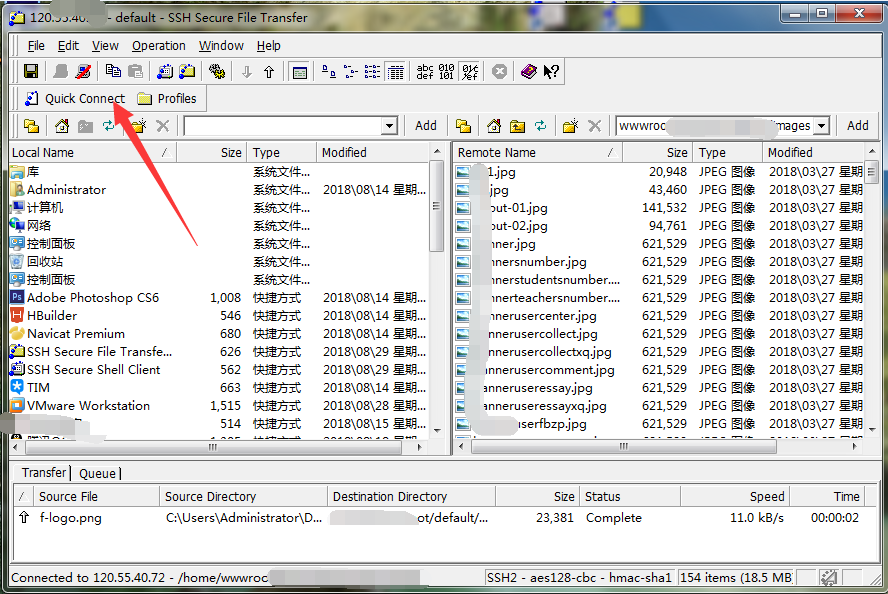Viewport: 888px width, 594px height.
Task: Switch to list view icon
Action: [x=373, y=71]
